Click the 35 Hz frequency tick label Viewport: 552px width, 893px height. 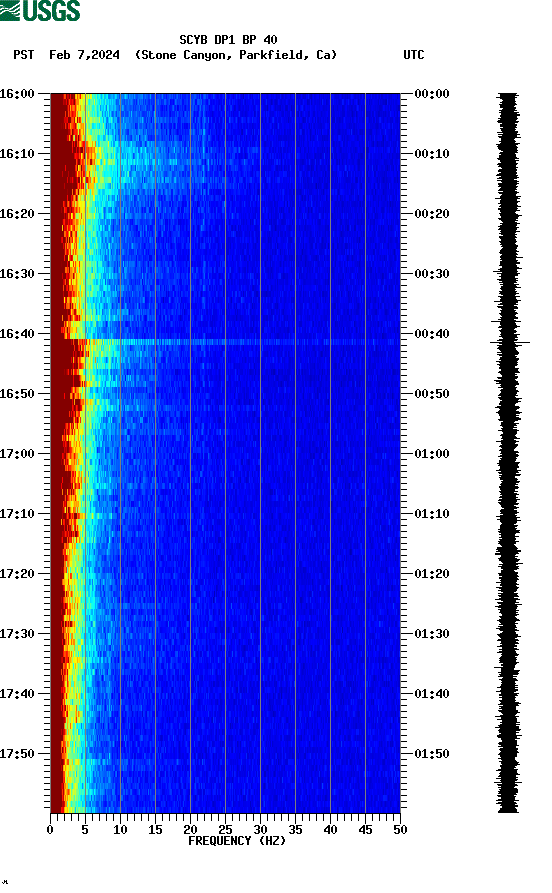coord(296,830)
